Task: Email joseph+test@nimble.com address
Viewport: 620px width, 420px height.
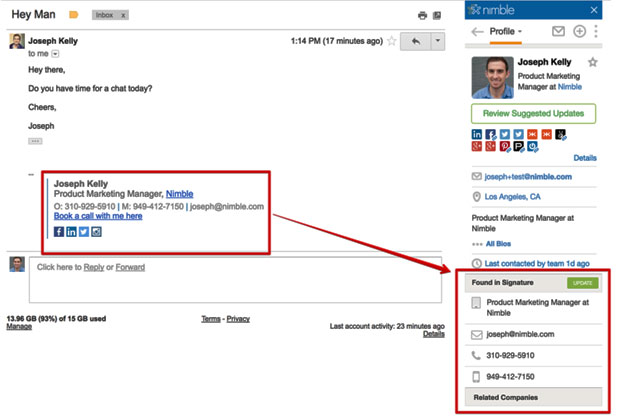Action: click(528, 177)
